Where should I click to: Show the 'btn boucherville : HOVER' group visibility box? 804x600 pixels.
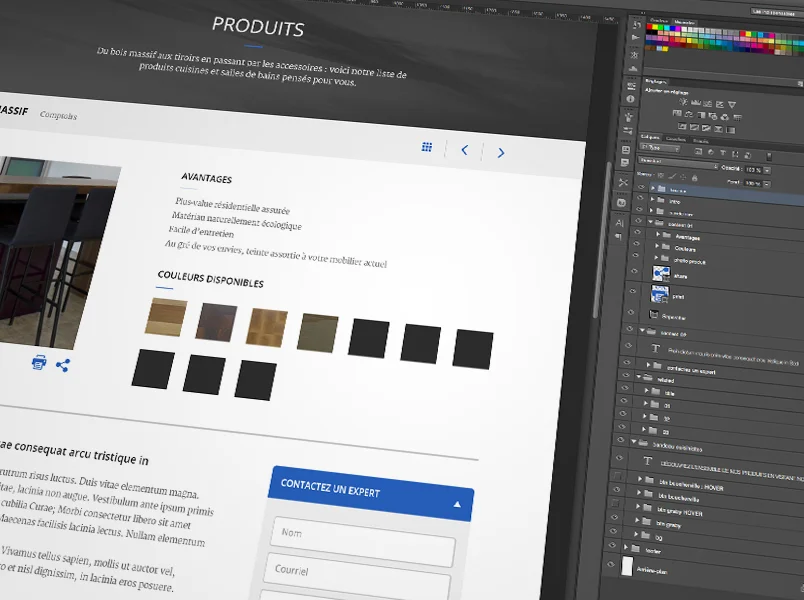click(x=618, y=476)
